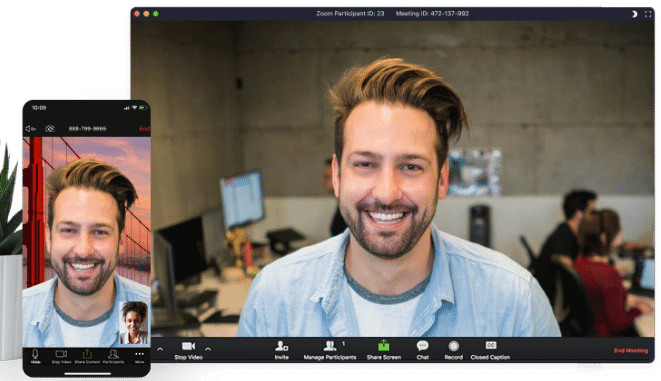Close the Zoom window with red button
Viewport: 661px width, 381px height.
pos(137,14)
